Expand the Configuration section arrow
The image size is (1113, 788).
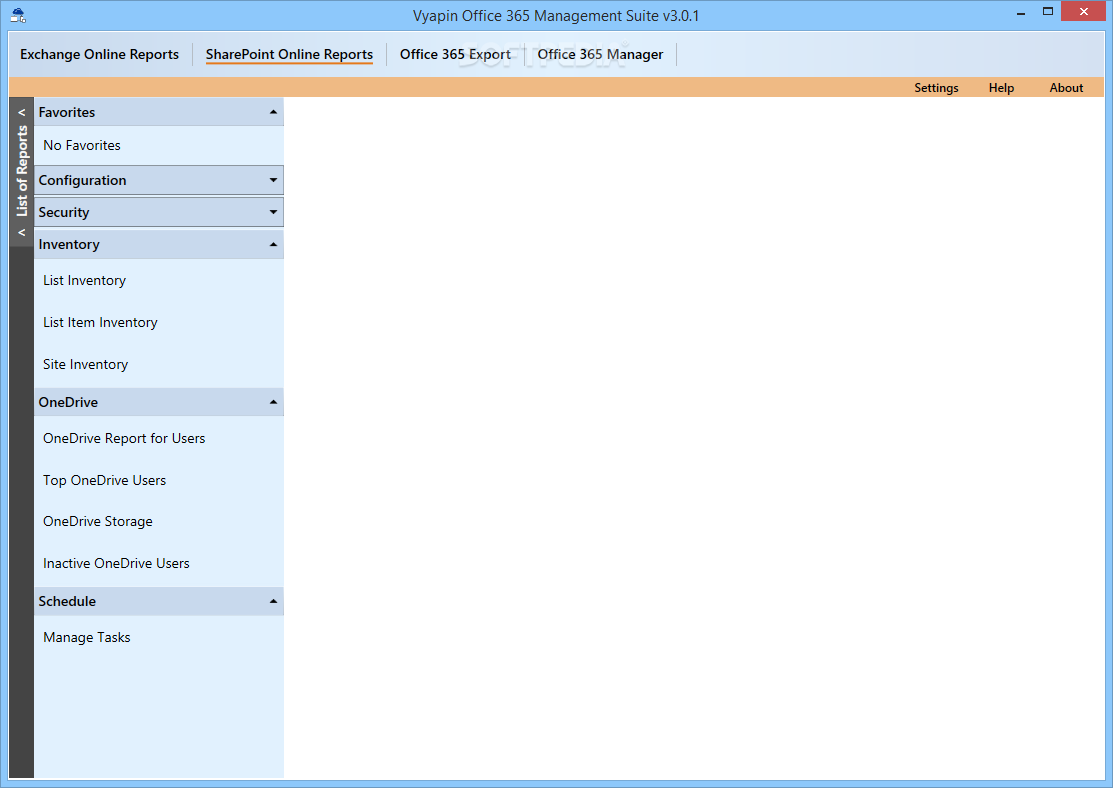click(x=273, y=180)
